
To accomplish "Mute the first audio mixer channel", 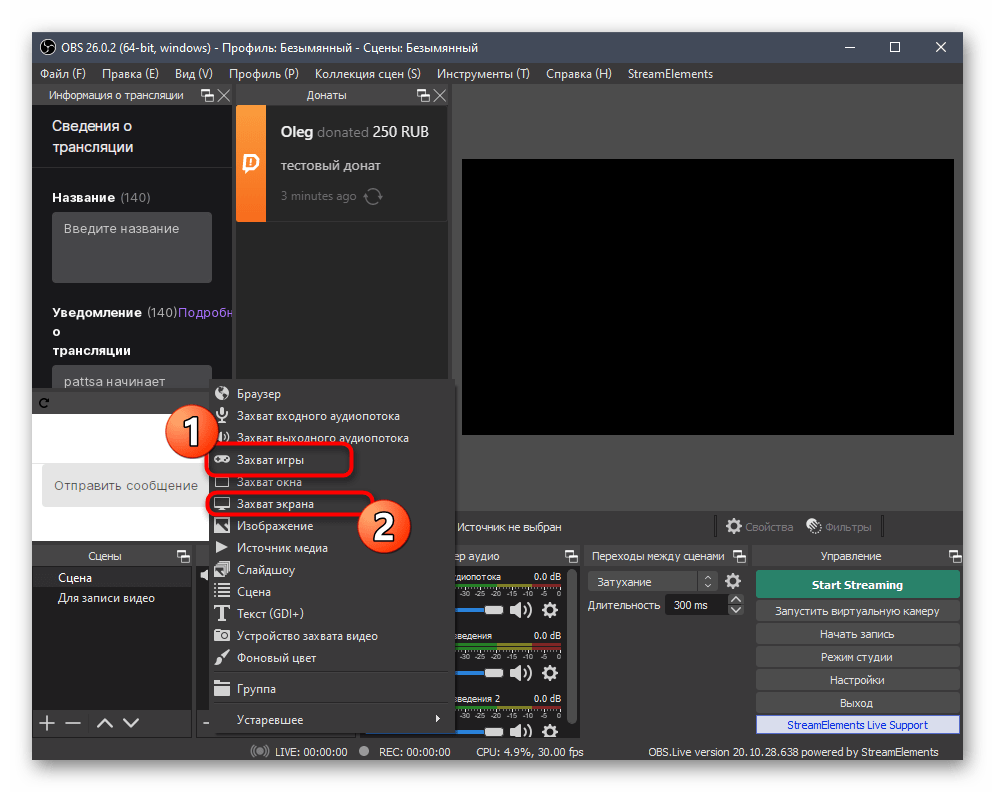I will point(521,609).
